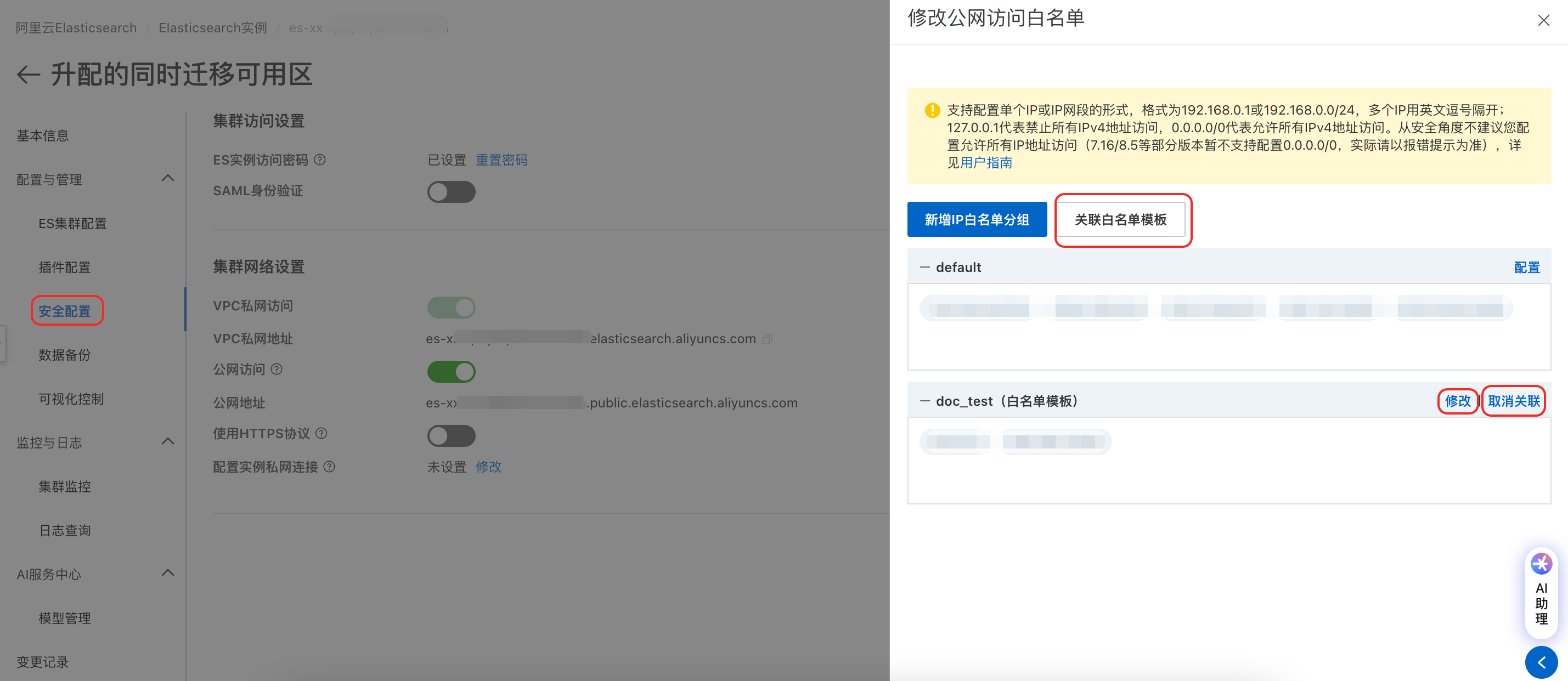1568x681 pixels.
Task: Open the AI助理 assistant widget
Action: coord(1541,592)
